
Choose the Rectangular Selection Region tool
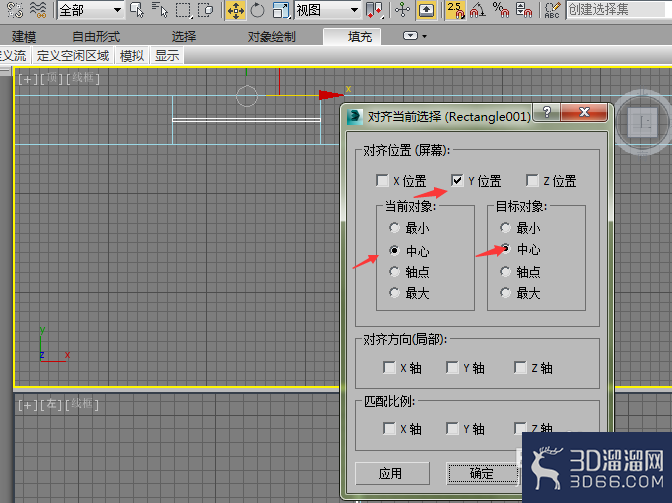point(183,10)
